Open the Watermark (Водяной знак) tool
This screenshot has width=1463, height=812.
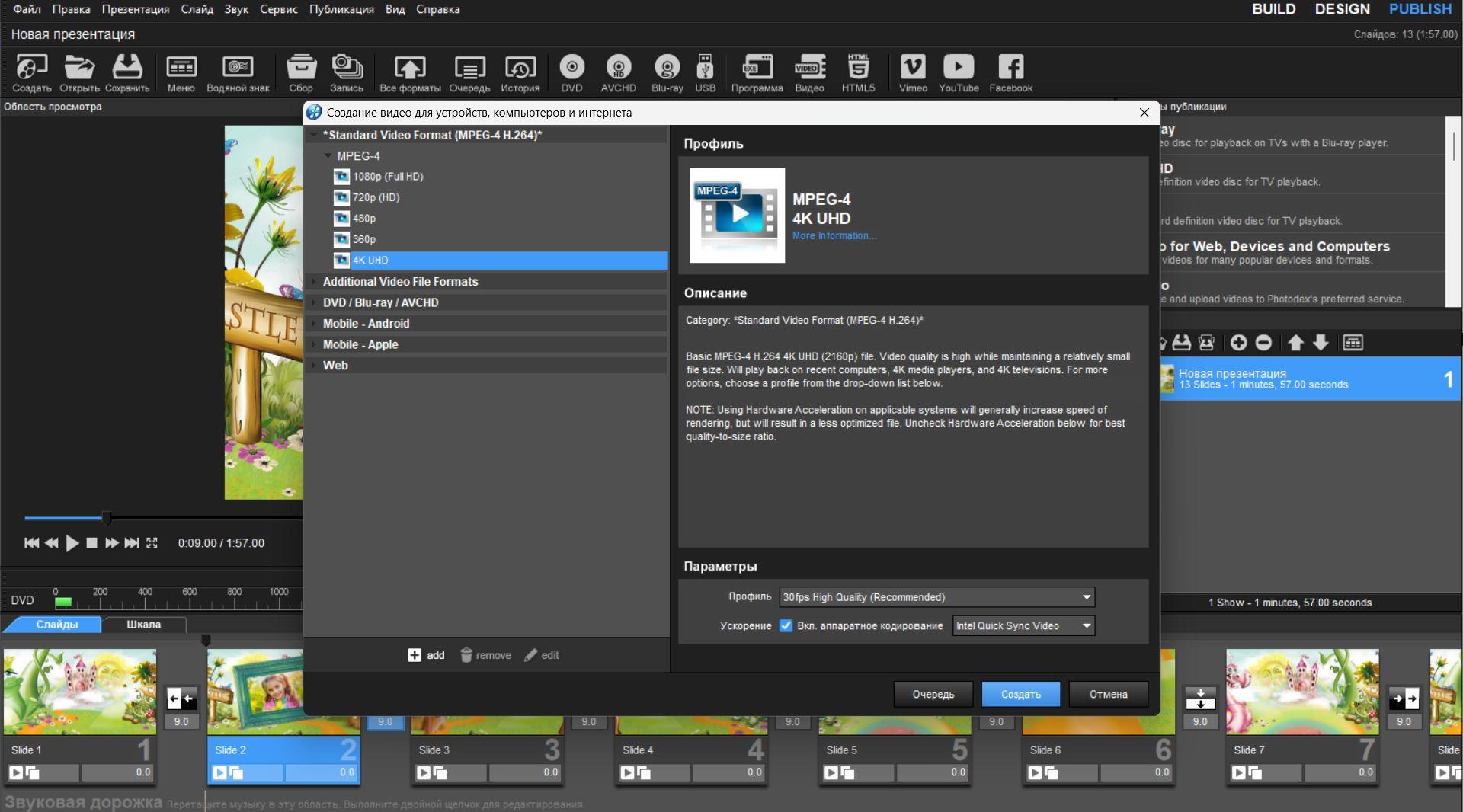point(238,73)
